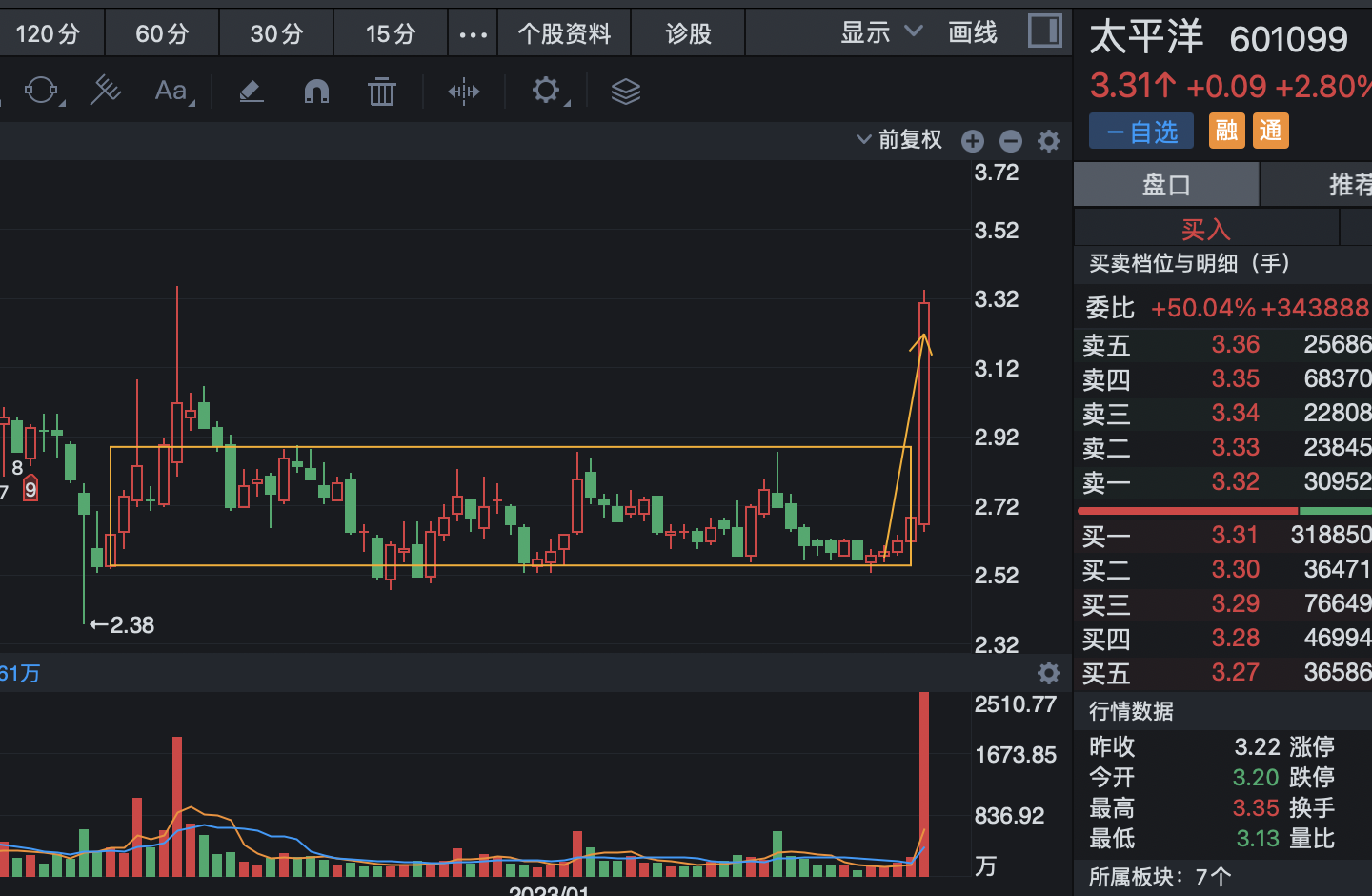Open the 前复权 adjustment dropdown
This screenshot has width=1372, height=896.
(899, 140)
